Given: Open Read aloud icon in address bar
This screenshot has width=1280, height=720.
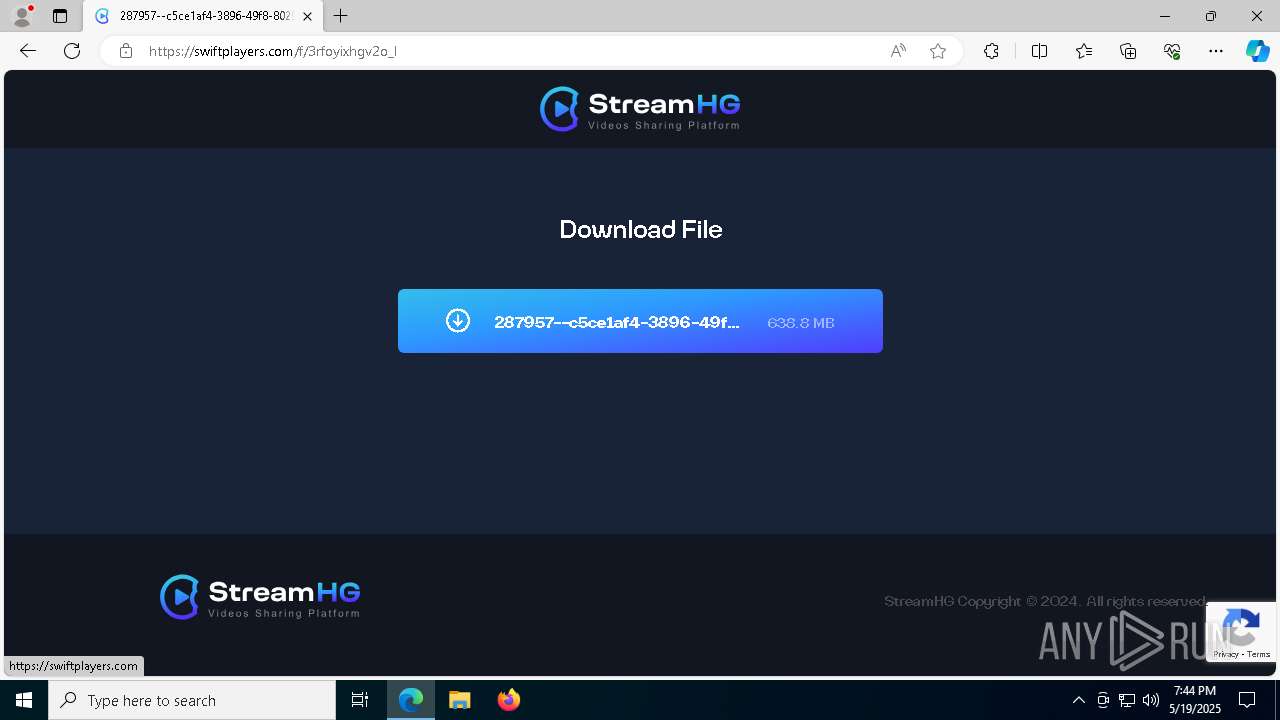Looking at the screenshot, I should pyautogui.click(x=898, y=51).
